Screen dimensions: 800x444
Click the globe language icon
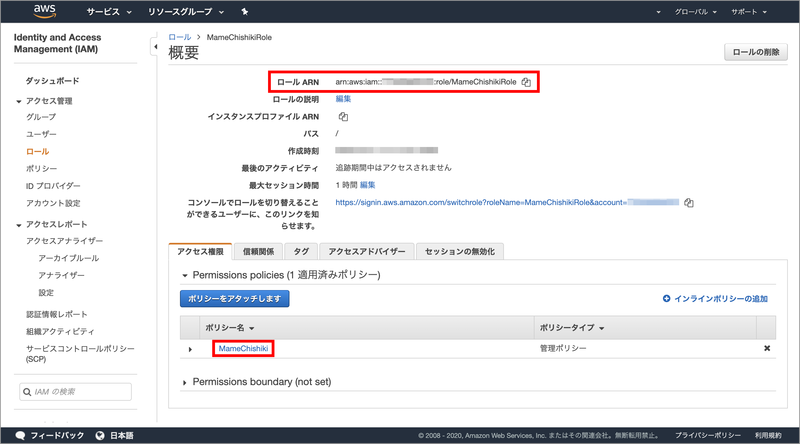pos(100,435)
